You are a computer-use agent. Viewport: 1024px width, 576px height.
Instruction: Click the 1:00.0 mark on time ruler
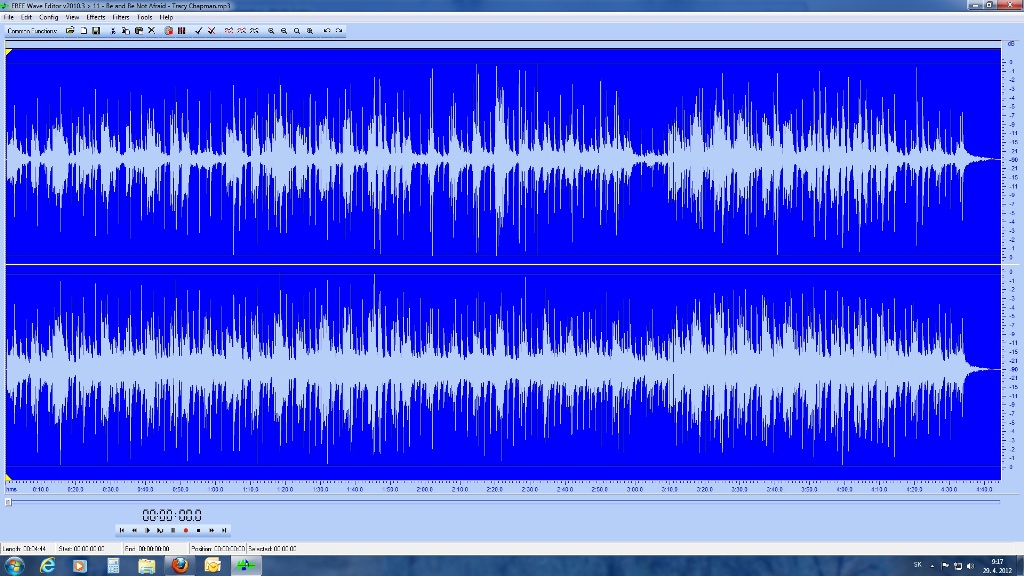215,489
